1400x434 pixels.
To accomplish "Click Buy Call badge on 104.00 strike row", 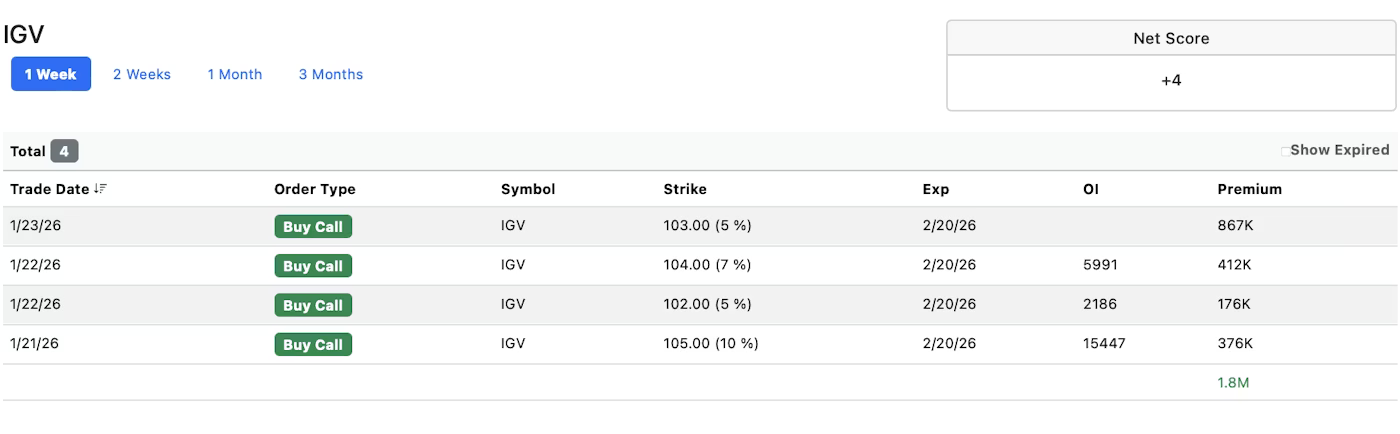I will (313, 266).
